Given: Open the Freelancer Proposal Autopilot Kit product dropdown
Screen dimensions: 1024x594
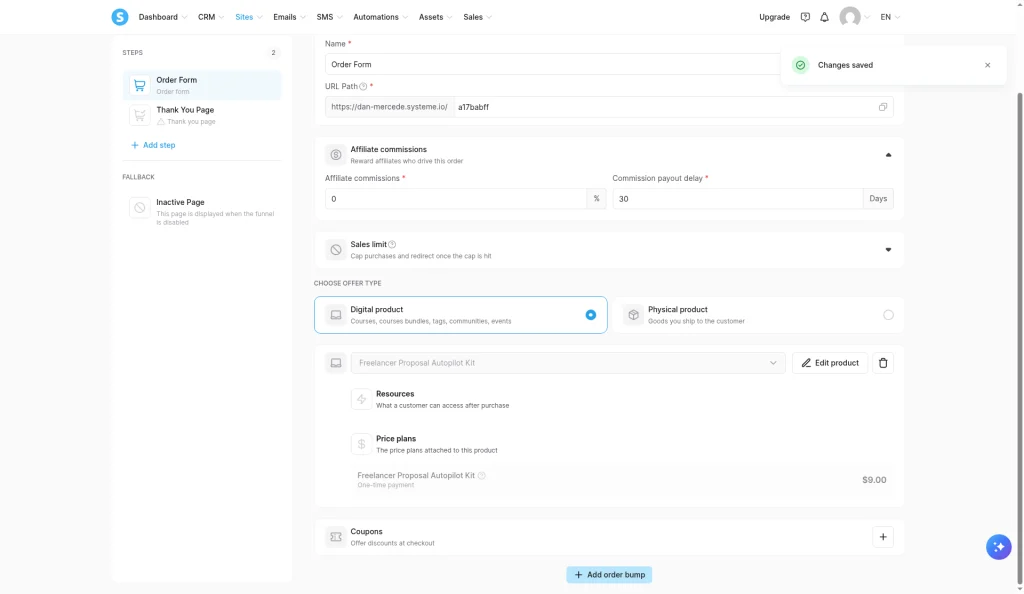Looking at the screenshot, I should (568, 363).
